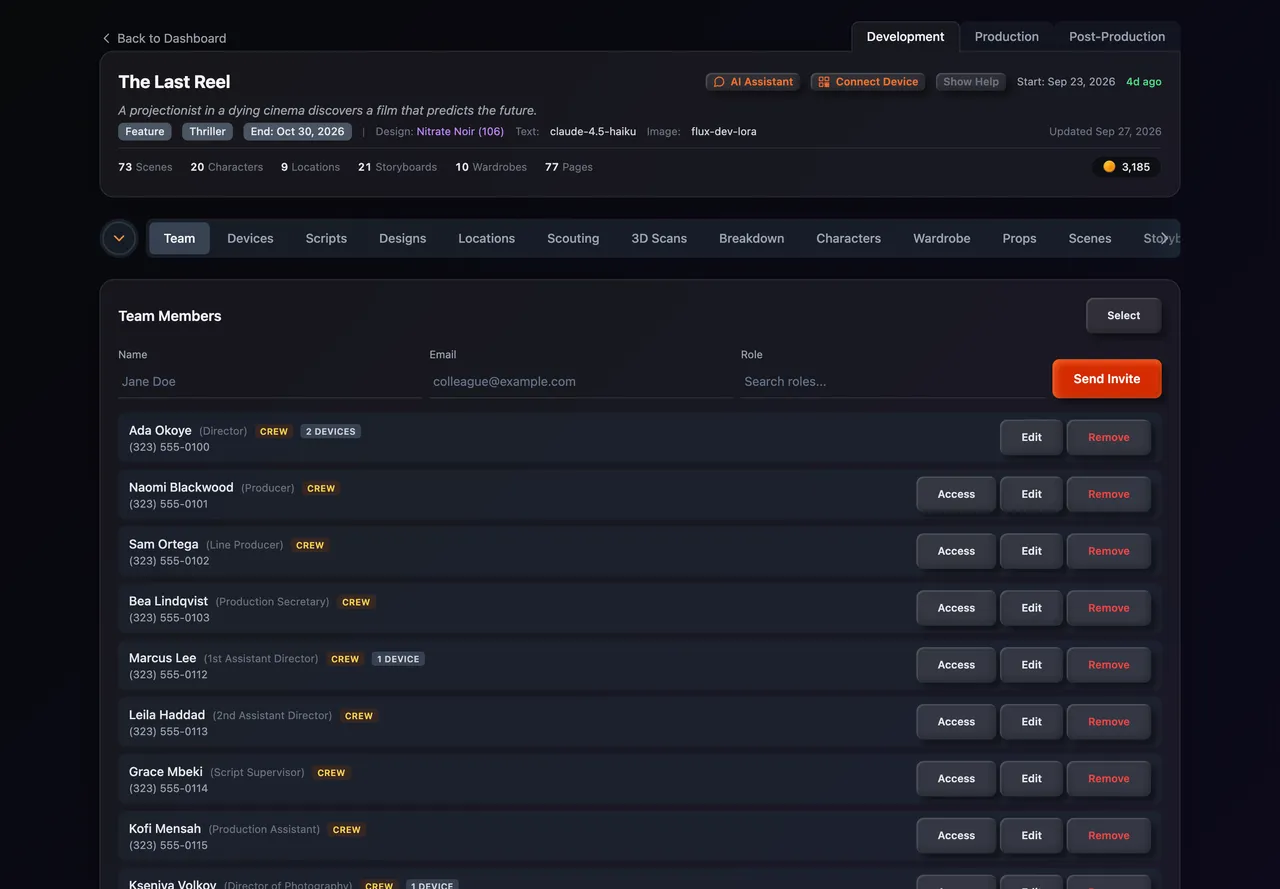The width and height of the screenshot is (1280, 889).
Task: Click the Name input field
Action: [x=269, y=382]
